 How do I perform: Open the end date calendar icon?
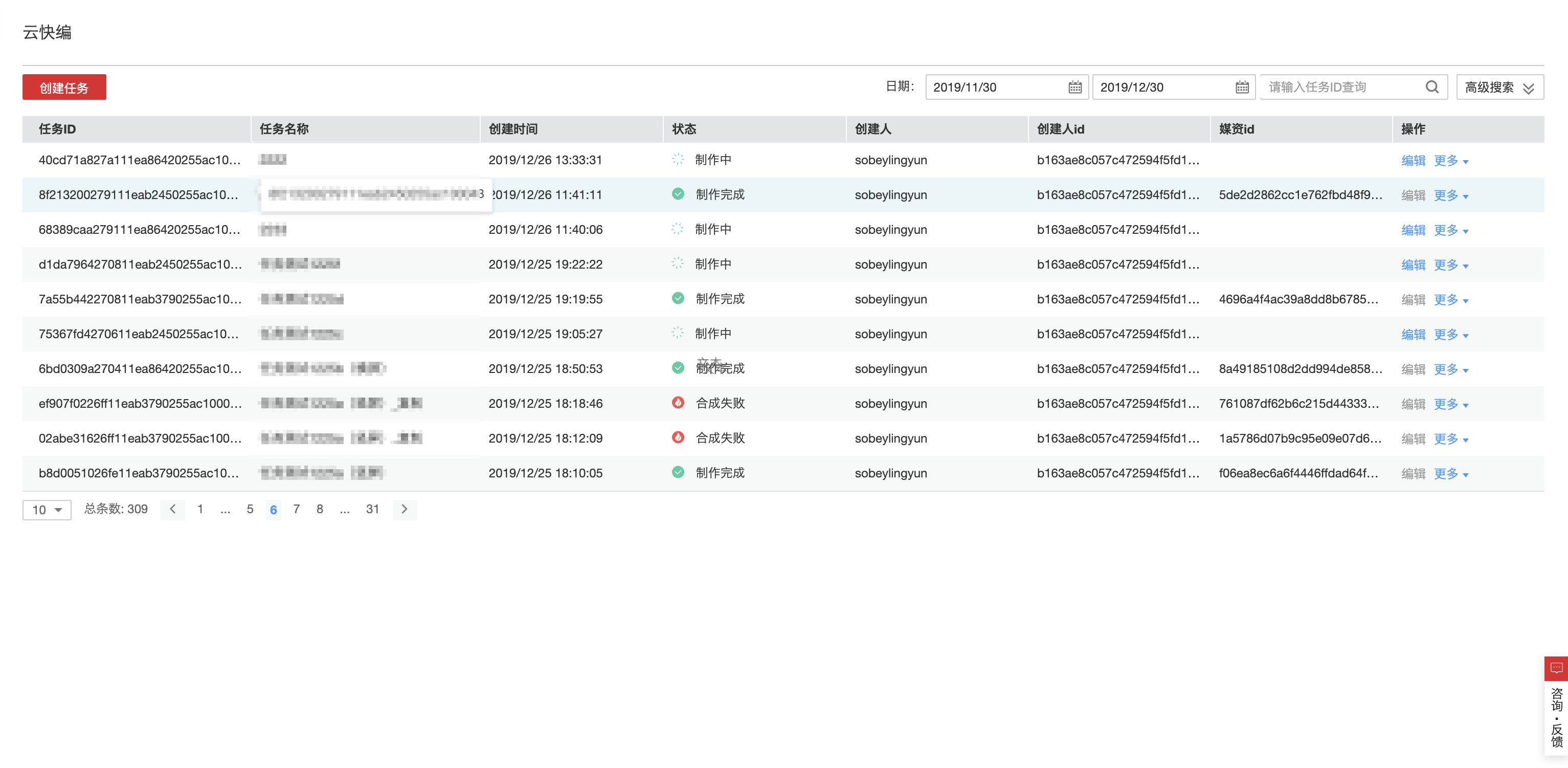[x=1242, y=87]
